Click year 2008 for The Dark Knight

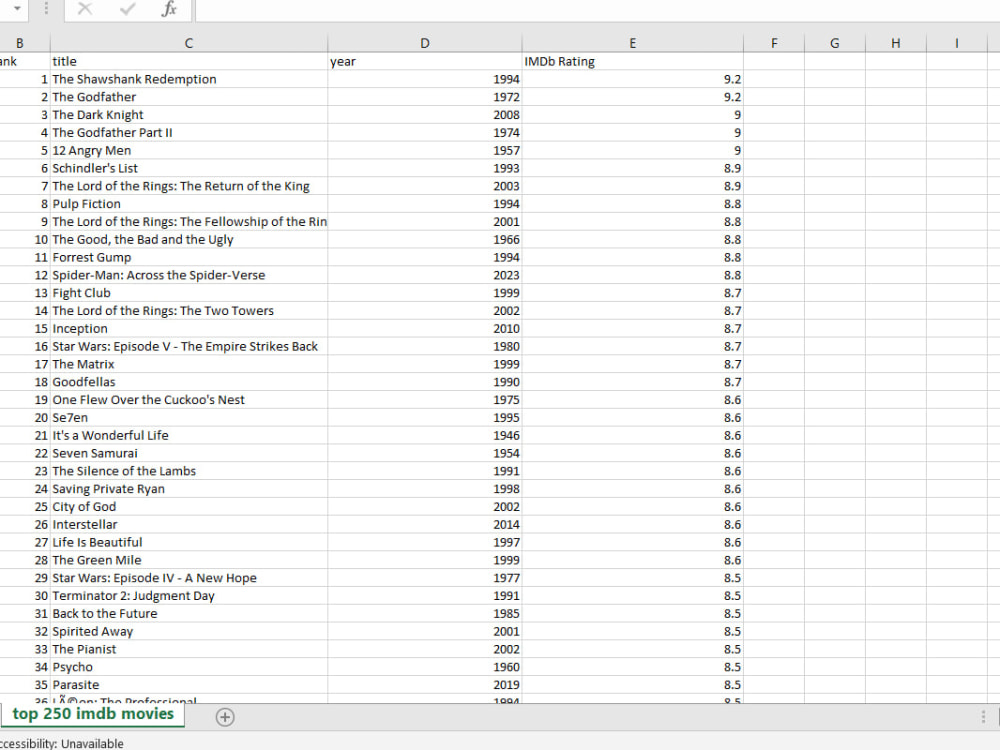[425, 115]
